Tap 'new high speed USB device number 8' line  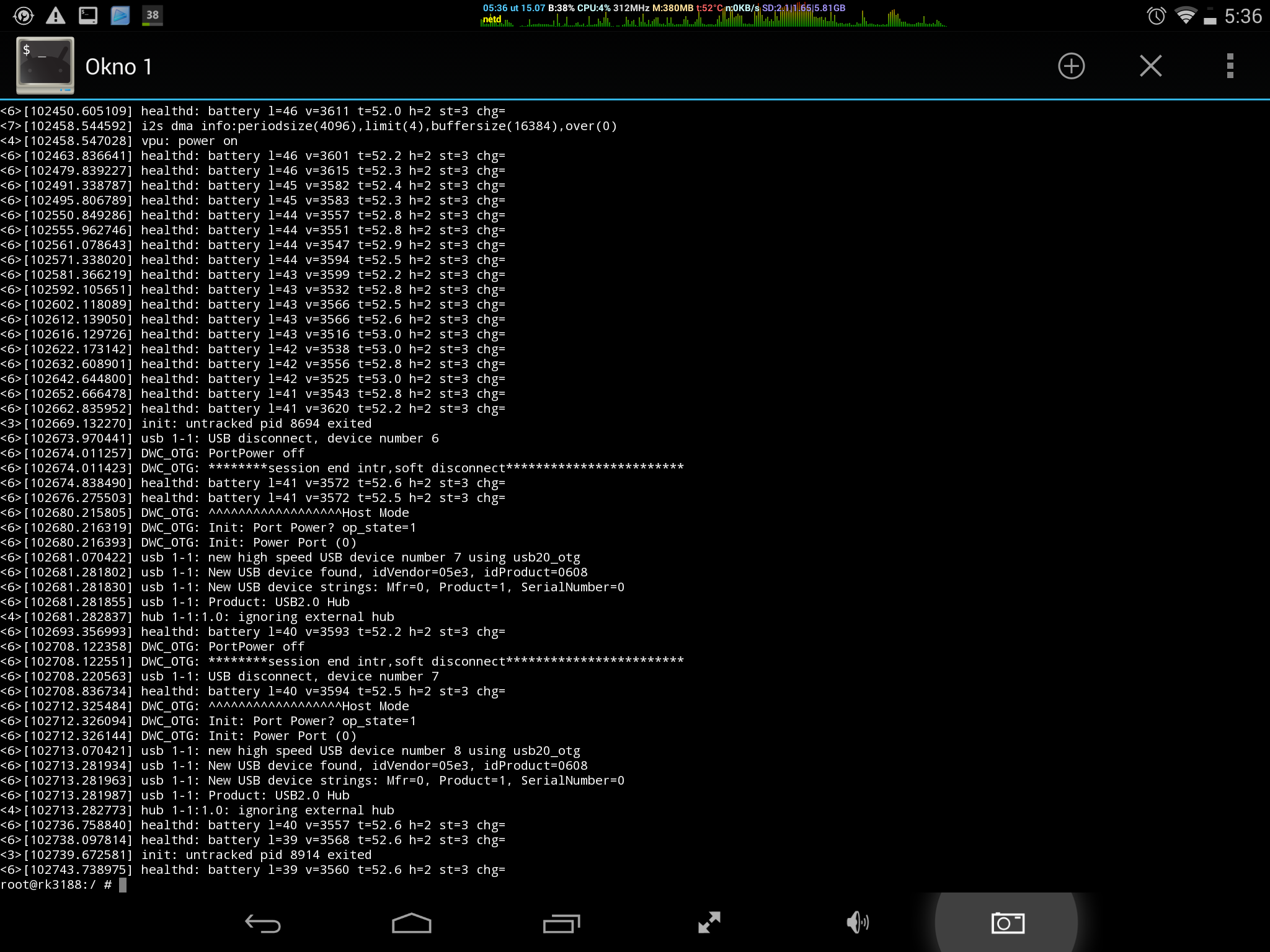coord(290,751)
